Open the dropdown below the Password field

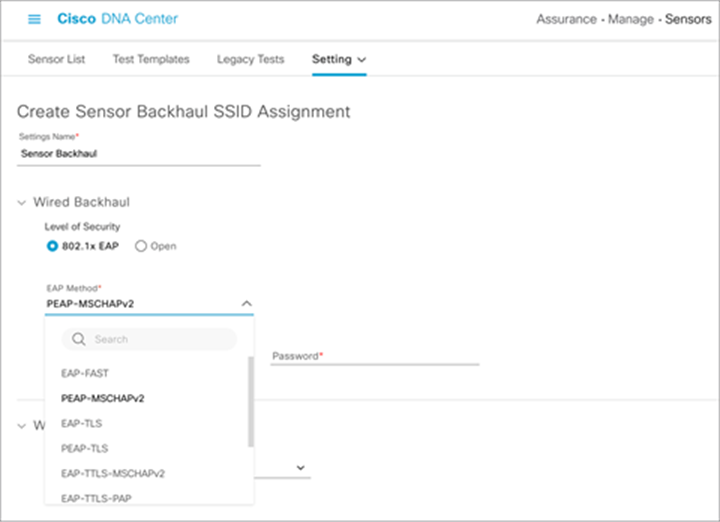300,468
